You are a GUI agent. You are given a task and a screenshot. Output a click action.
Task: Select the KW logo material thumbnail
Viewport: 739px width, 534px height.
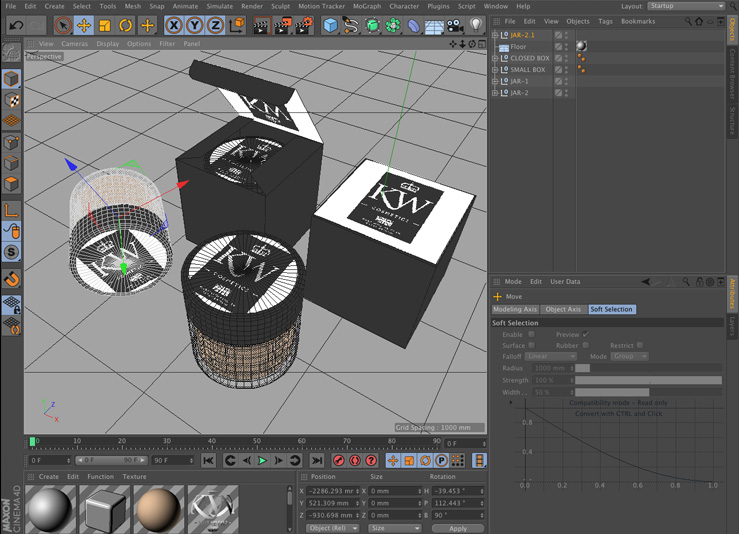pos(213,510)
